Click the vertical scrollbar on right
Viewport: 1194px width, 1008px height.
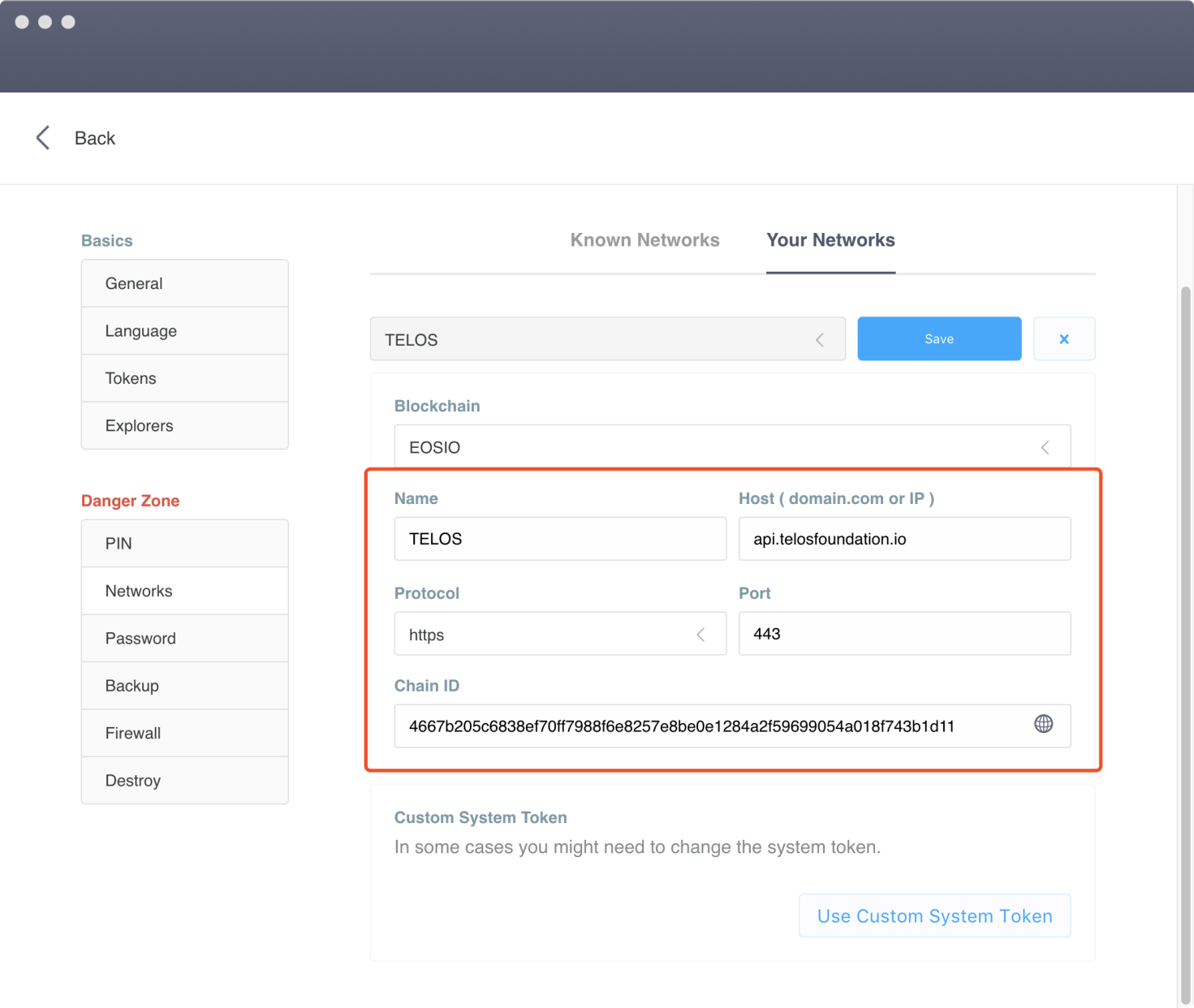pos(1186,645)
